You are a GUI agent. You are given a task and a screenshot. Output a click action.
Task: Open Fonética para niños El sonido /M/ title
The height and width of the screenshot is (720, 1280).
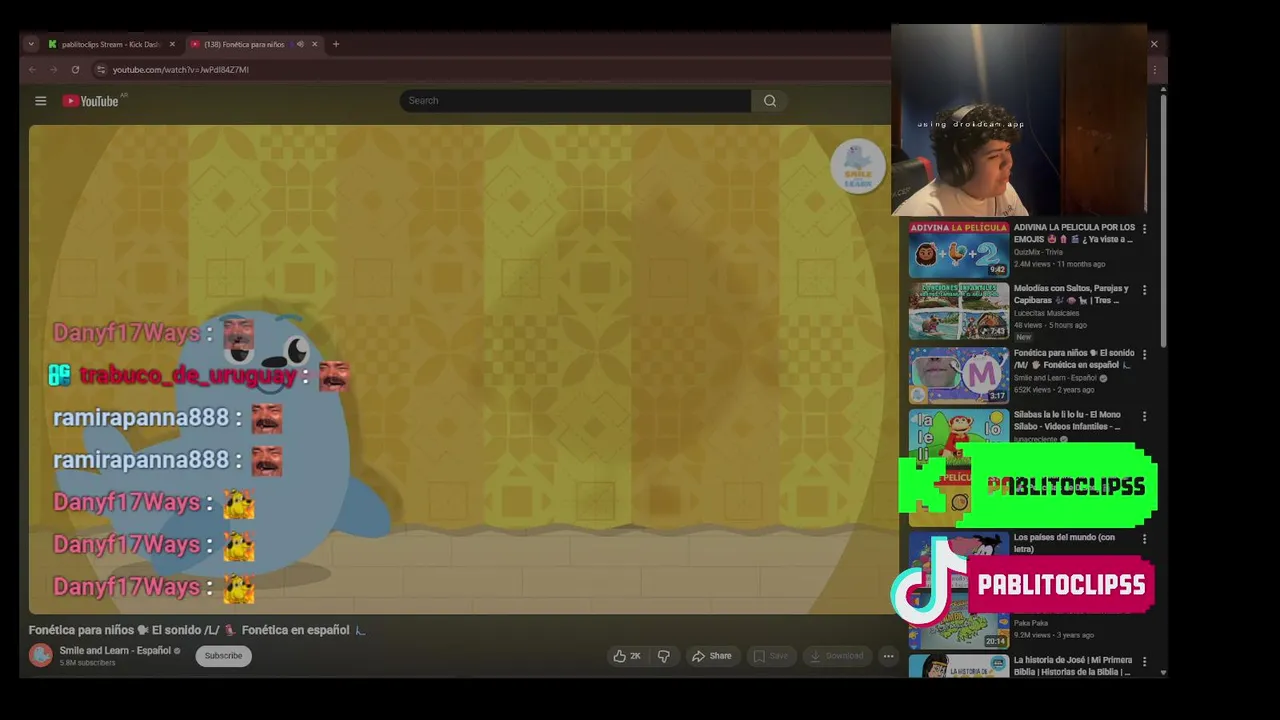coord(1074,358)
